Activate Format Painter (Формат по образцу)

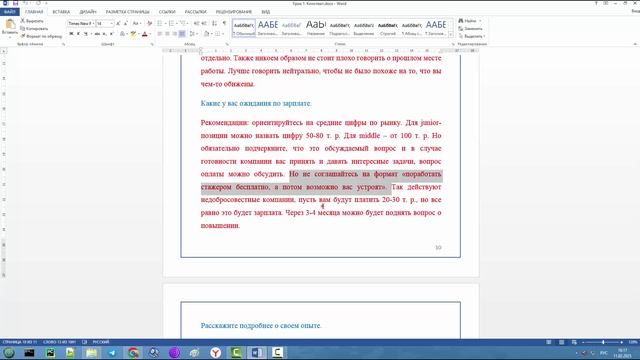41,36
